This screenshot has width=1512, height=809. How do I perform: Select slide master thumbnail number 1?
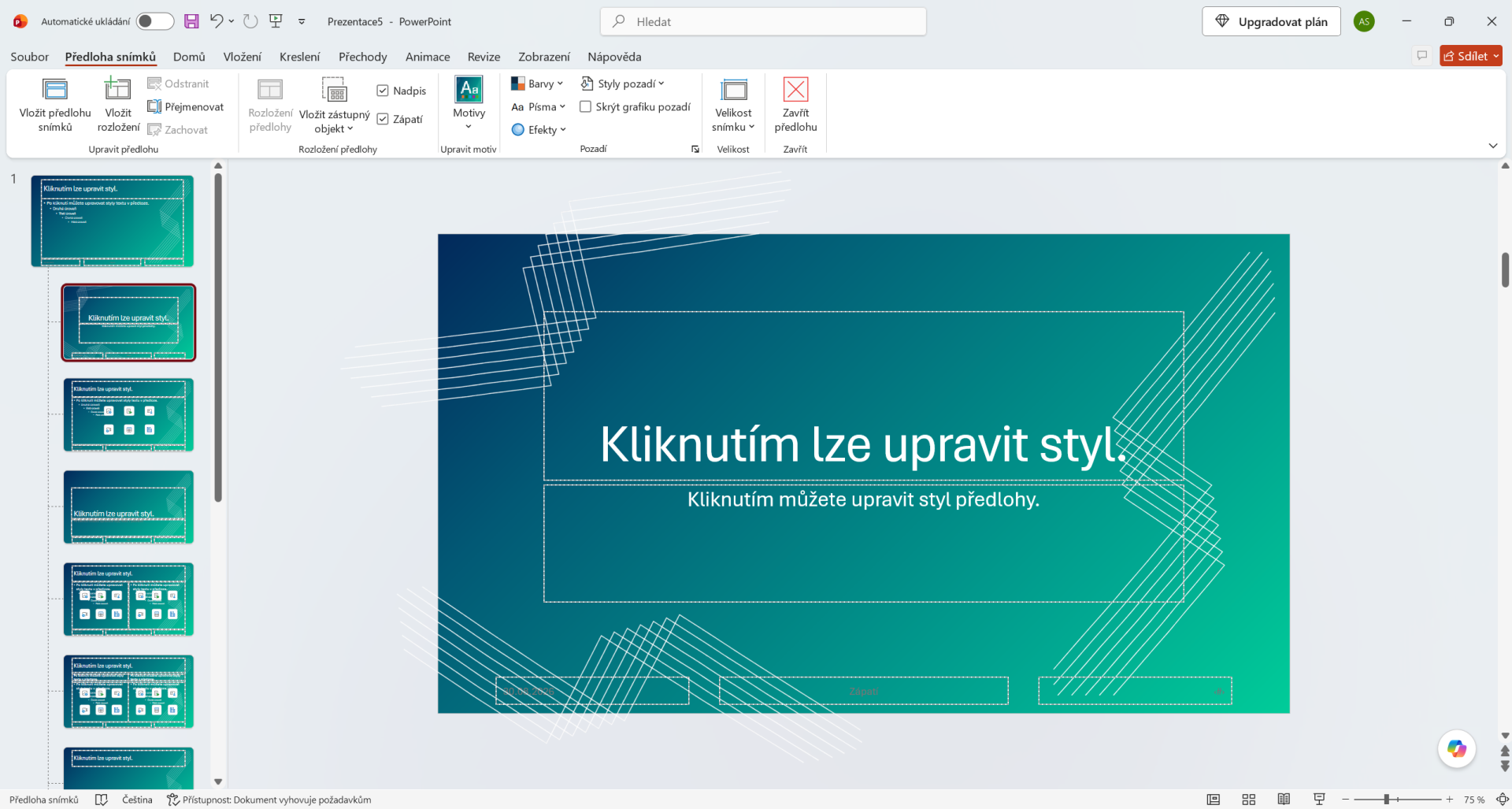(x=112, y=221)
